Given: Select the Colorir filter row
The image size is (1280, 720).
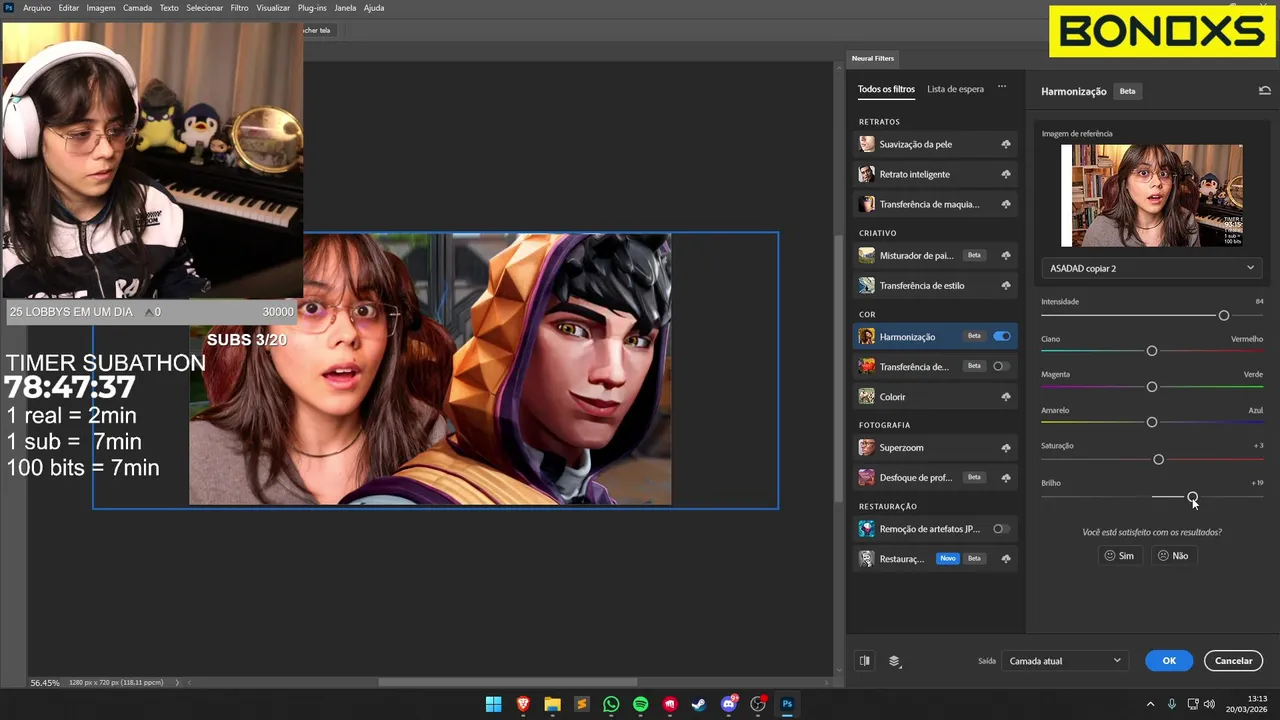Looking at the screenshot, I should pos(934,397).
